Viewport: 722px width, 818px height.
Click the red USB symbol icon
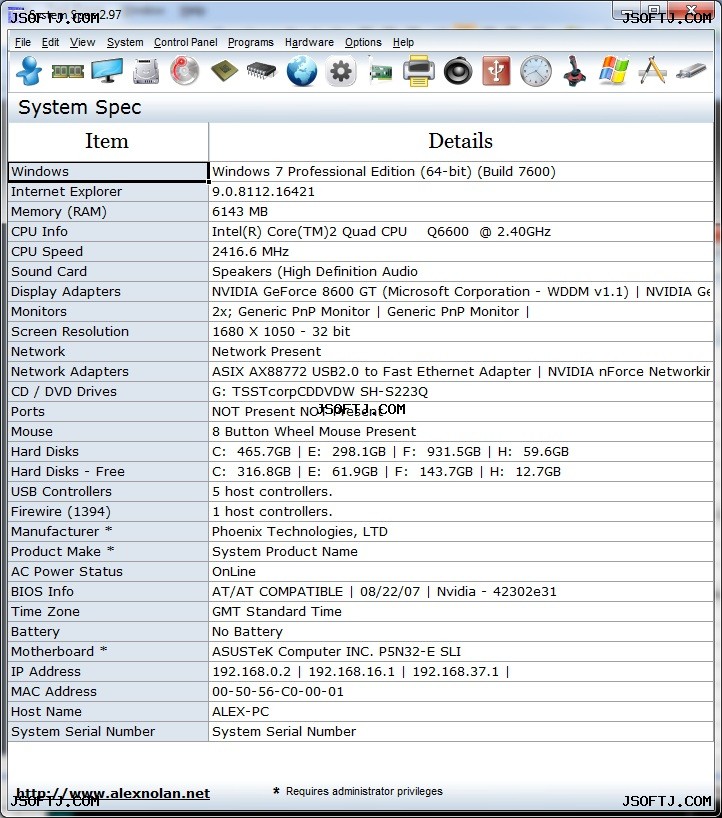coord(496,70)
